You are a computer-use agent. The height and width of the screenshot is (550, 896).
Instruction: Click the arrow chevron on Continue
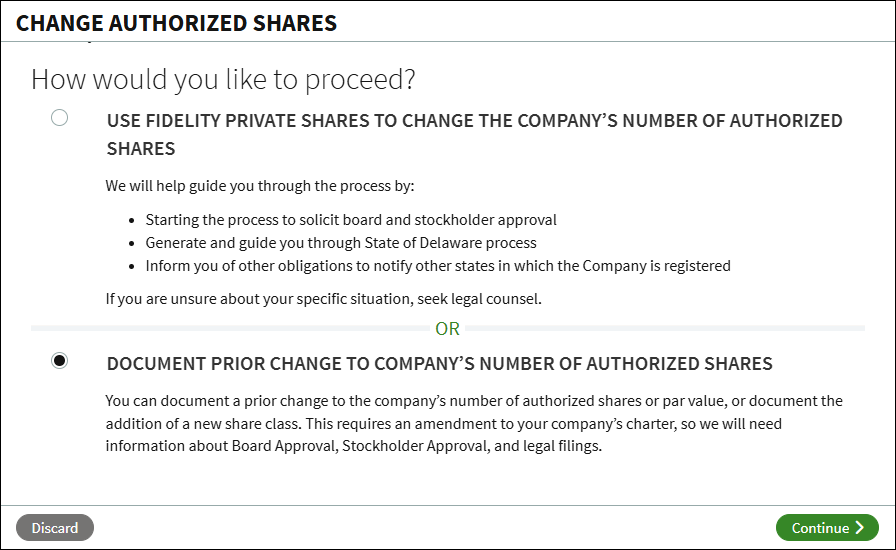tap(860, 528)
